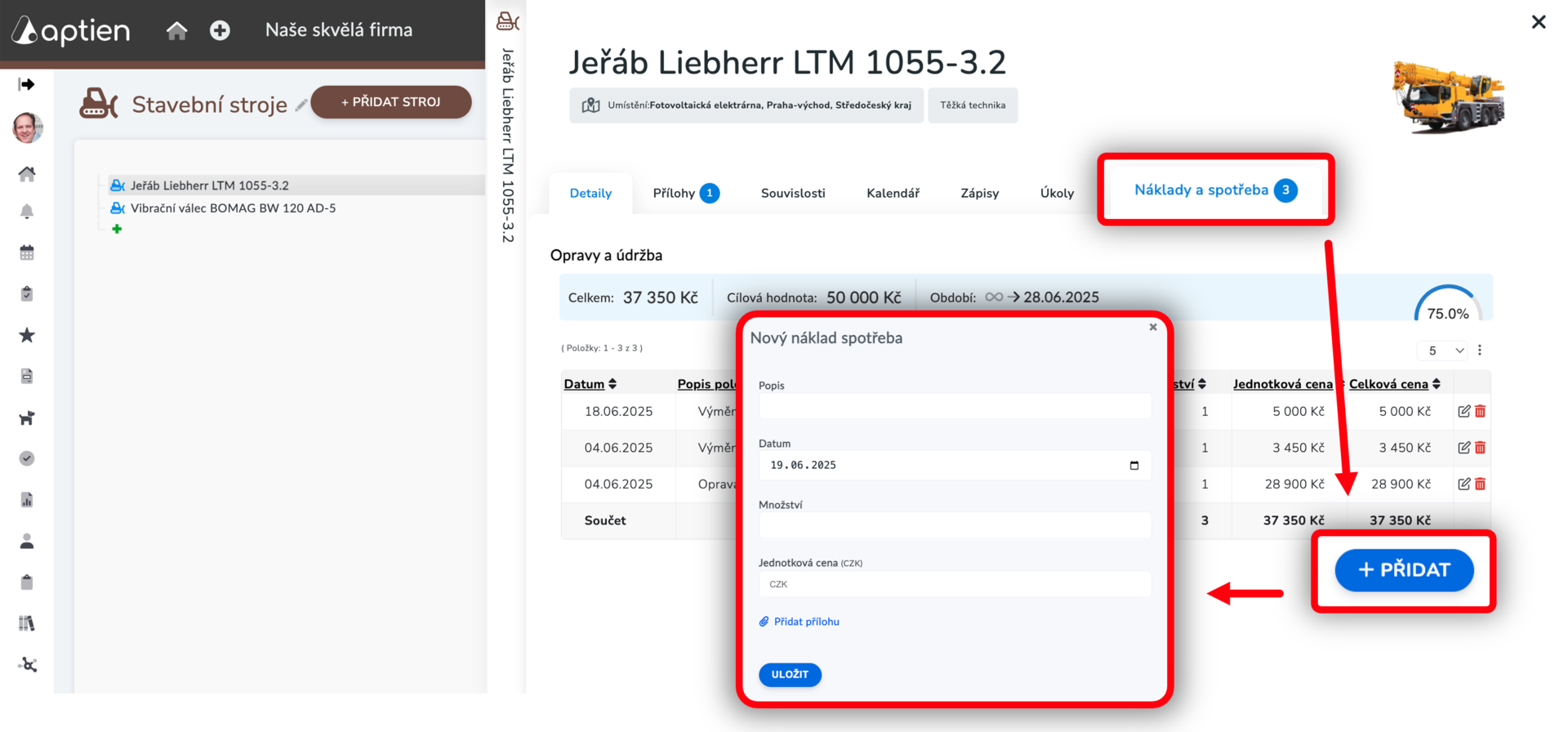This screenshot has width=1568, height=732.
Task: Open the three-dot table options menu
Action: (1480, 350)
